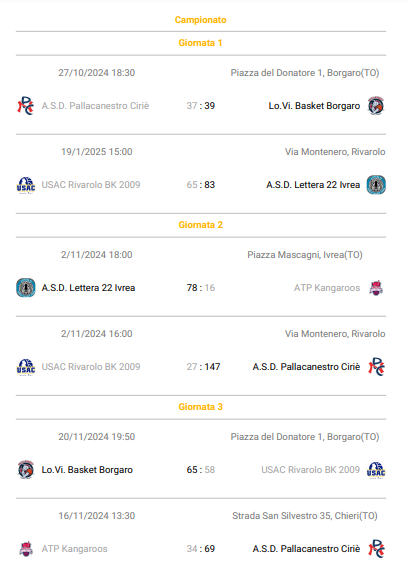408x564 pixels.
Task: Click the Strada San Silvestro 35, Chieri venue
Action: click(x=305, y=516)
